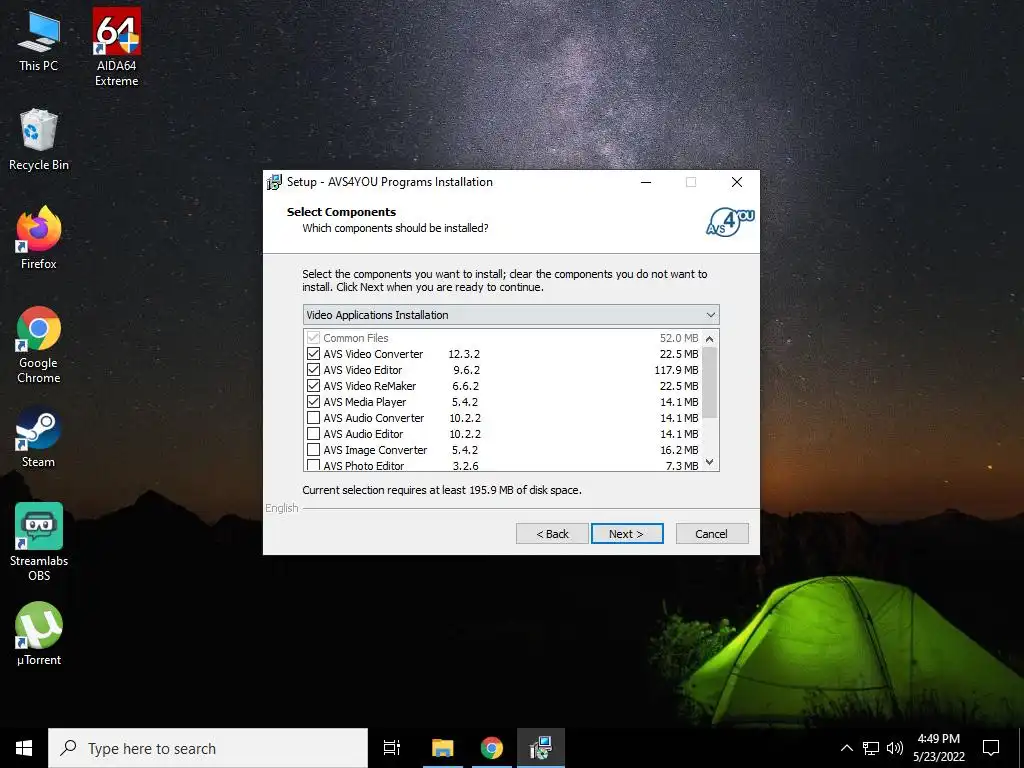Image resolution: width=1024 pixels, height=768 pixels.
Task: Select the AVS Video ReMaker label
Action: (x=370, y=386)
